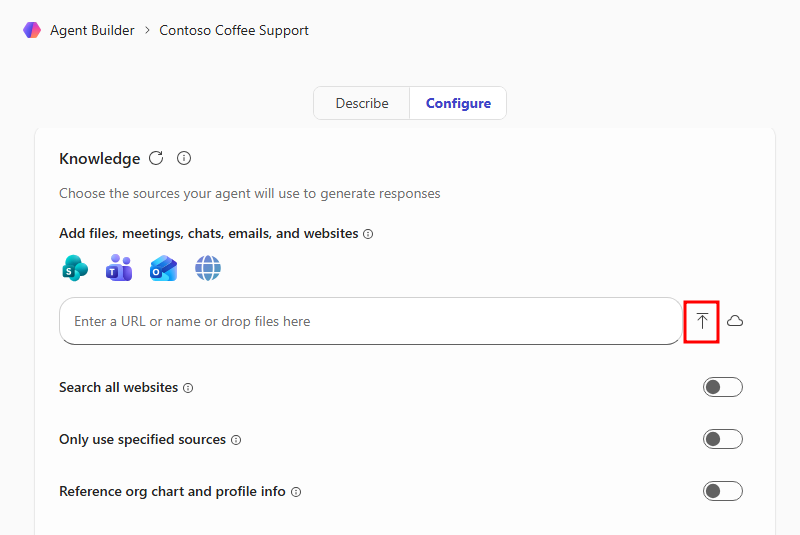Enable the Search all websites toggle

pos(722,387)
